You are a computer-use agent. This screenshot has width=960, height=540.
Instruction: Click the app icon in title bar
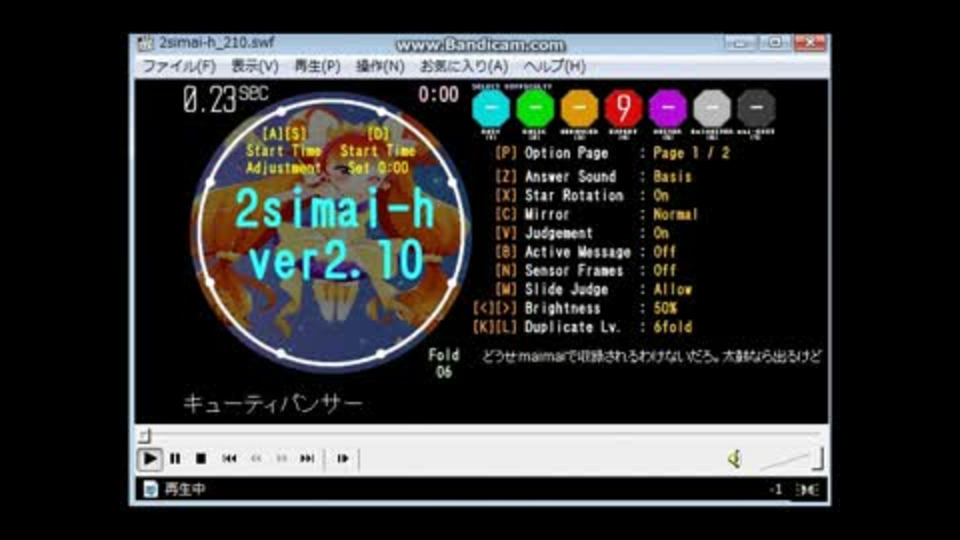tap(145, 43)
